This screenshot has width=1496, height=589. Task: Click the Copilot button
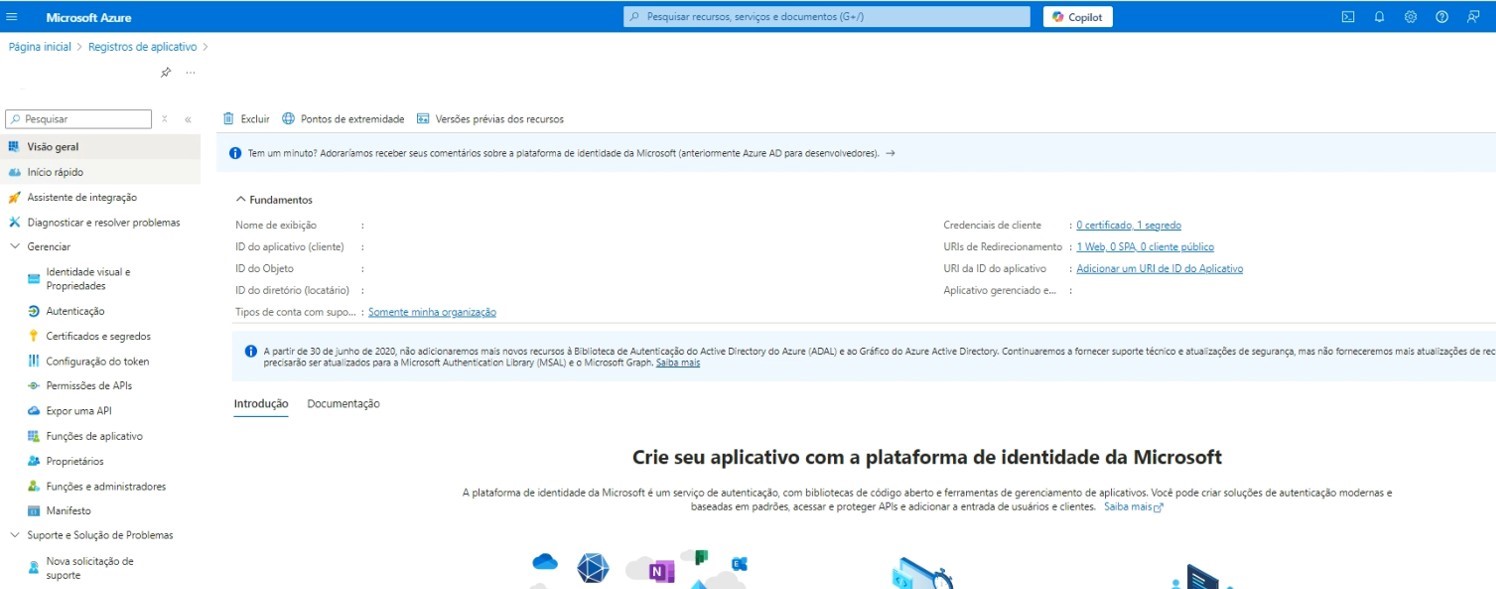(1078, 17)
